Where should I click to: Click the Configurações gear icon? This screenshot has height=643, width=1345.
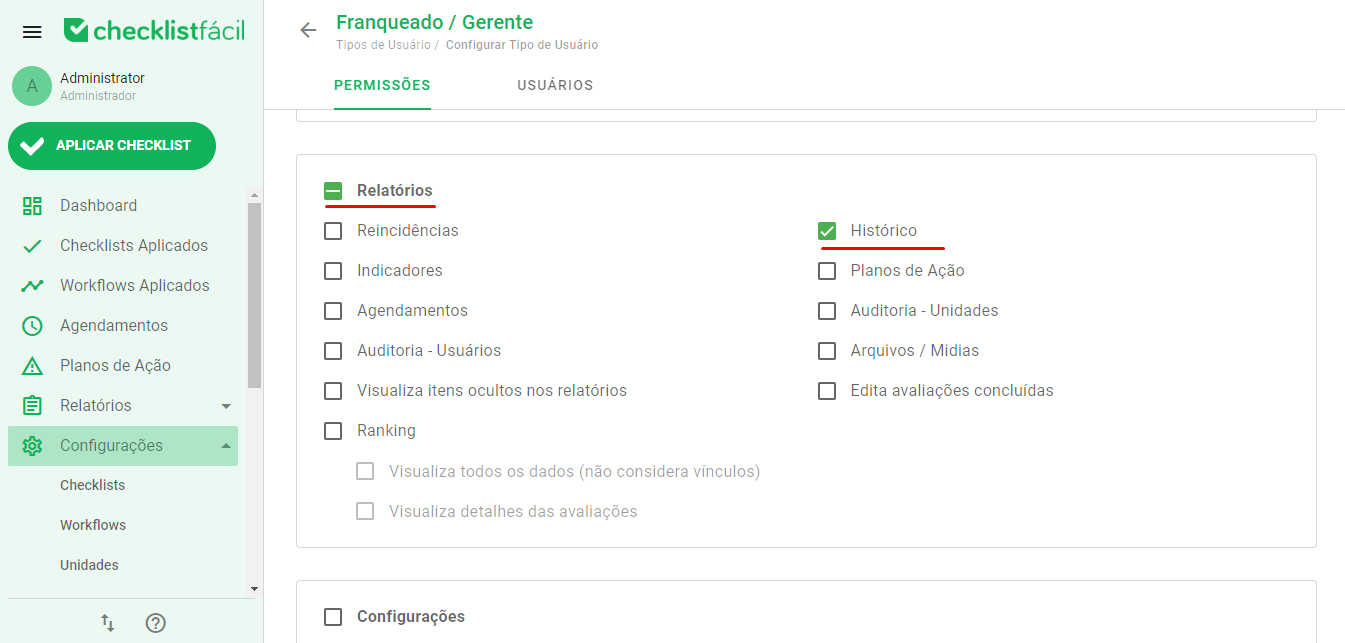(31, 445)
